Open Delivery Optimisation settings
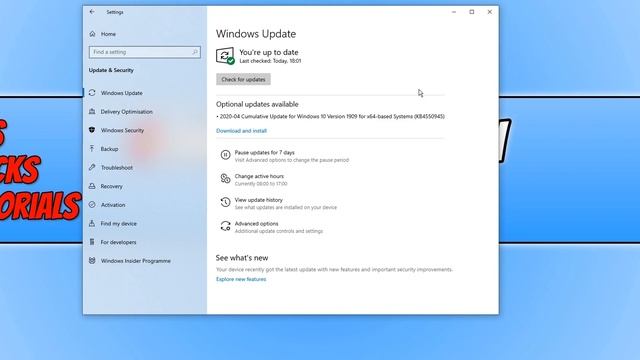The image size is (640, 360). (127, 111)
